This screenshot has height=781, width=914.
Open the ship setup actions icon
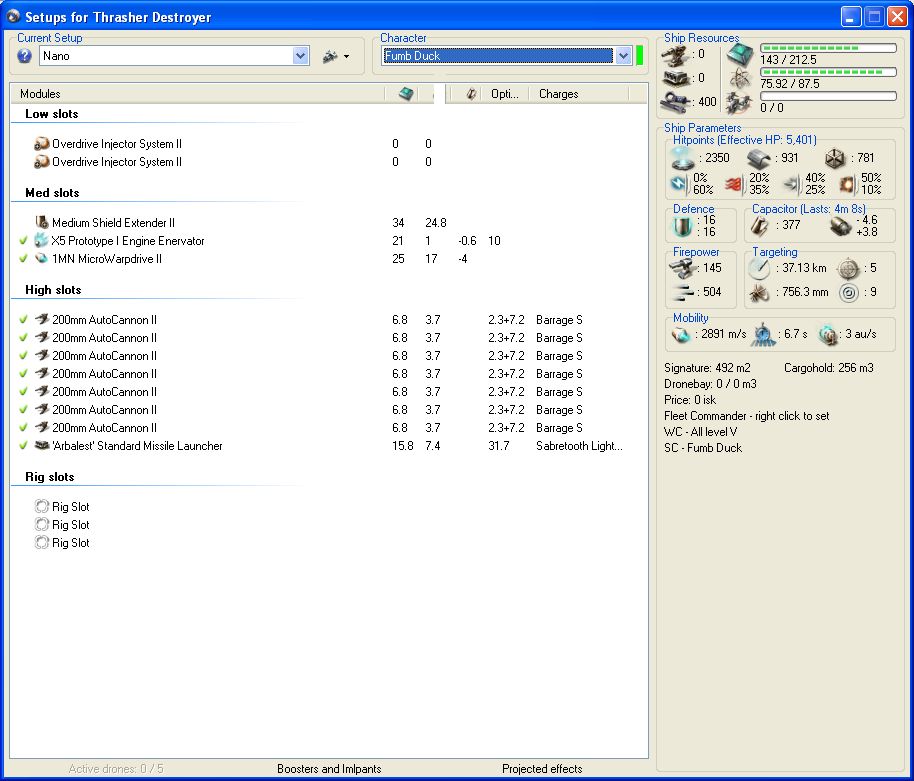[330, 57]
